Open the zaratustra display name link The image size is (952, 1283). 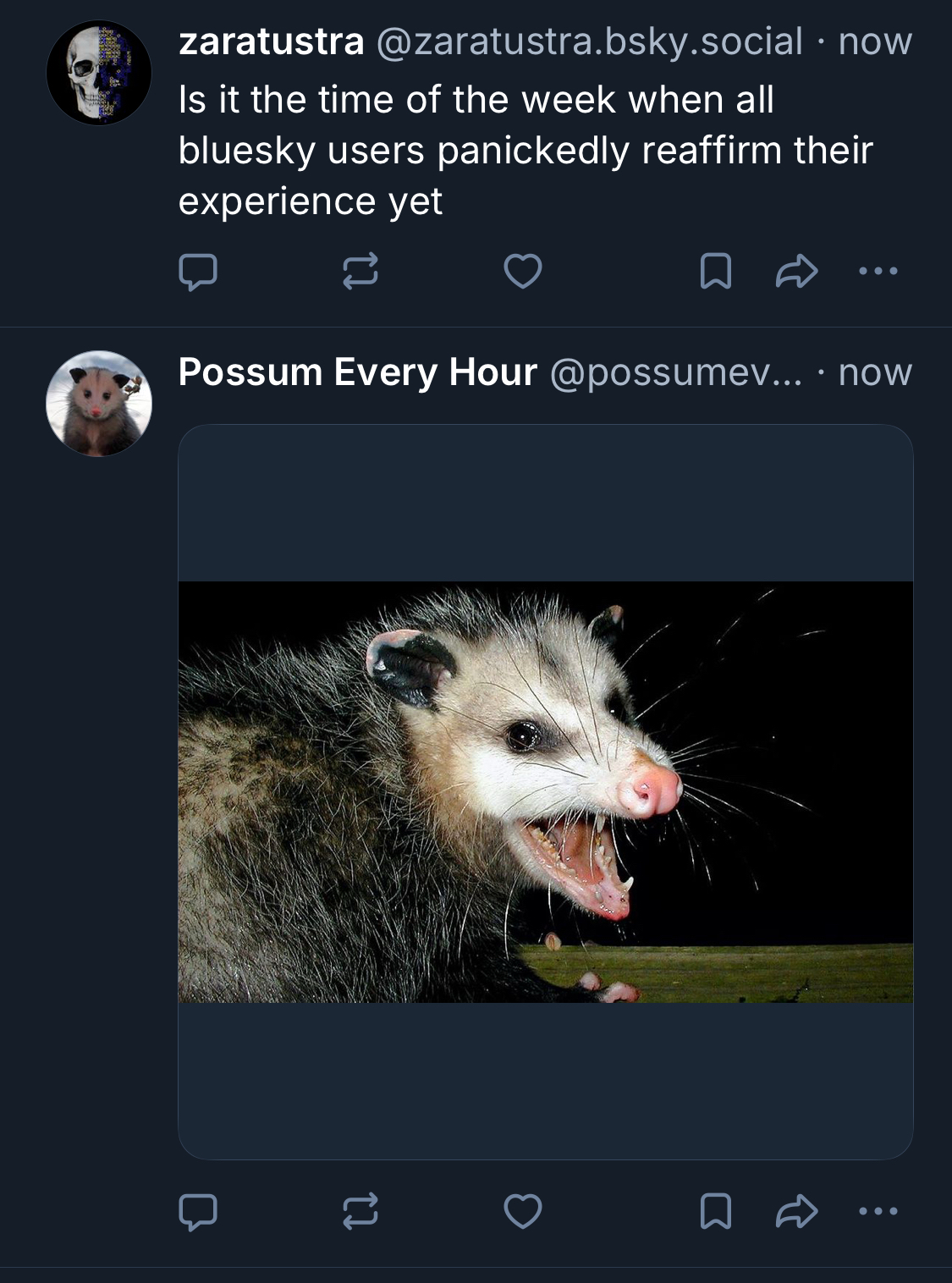point(271,41)
